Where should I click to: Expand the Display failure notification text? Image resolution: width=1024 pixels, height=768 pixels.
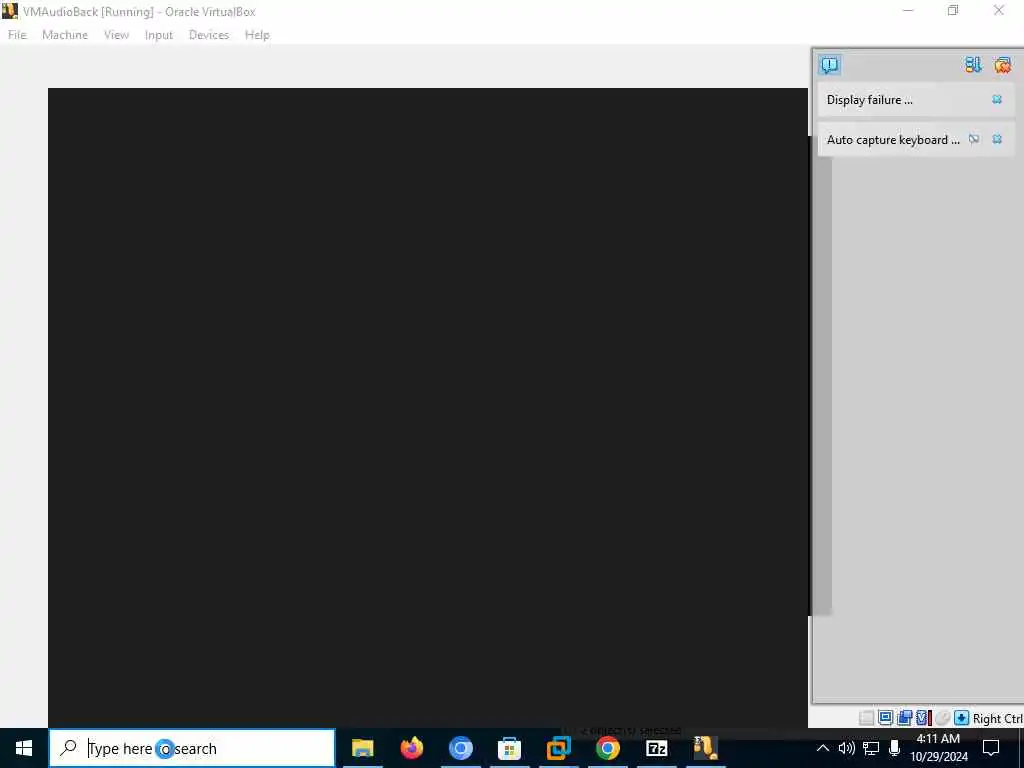(870, 100)
